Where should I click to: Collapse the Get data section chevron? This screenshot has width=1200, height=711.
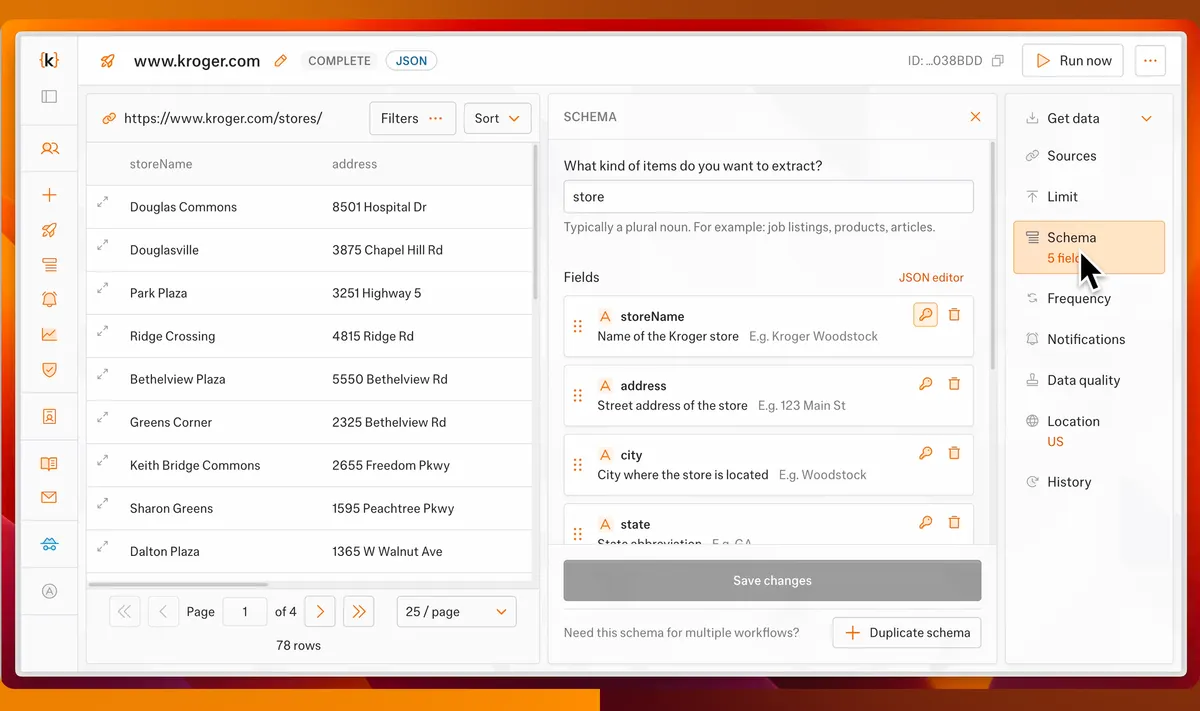pyautogui.click(x=1147, y=119)
